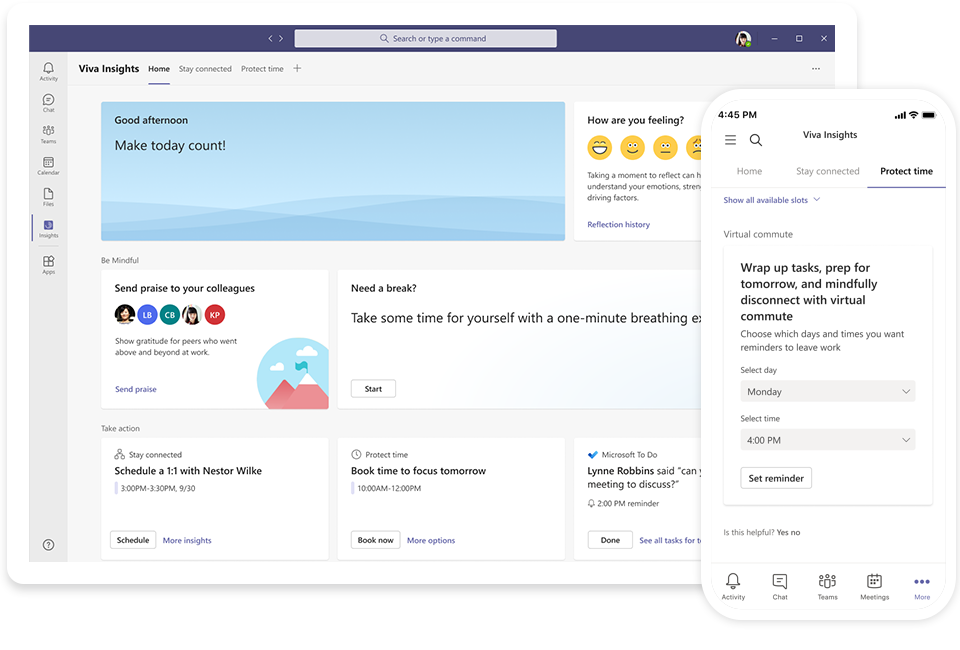Expand the Select time 4:00 PM dropdown
Image resolution: width=960 pixels, height=650 pixels.
(x=827, y=440)
